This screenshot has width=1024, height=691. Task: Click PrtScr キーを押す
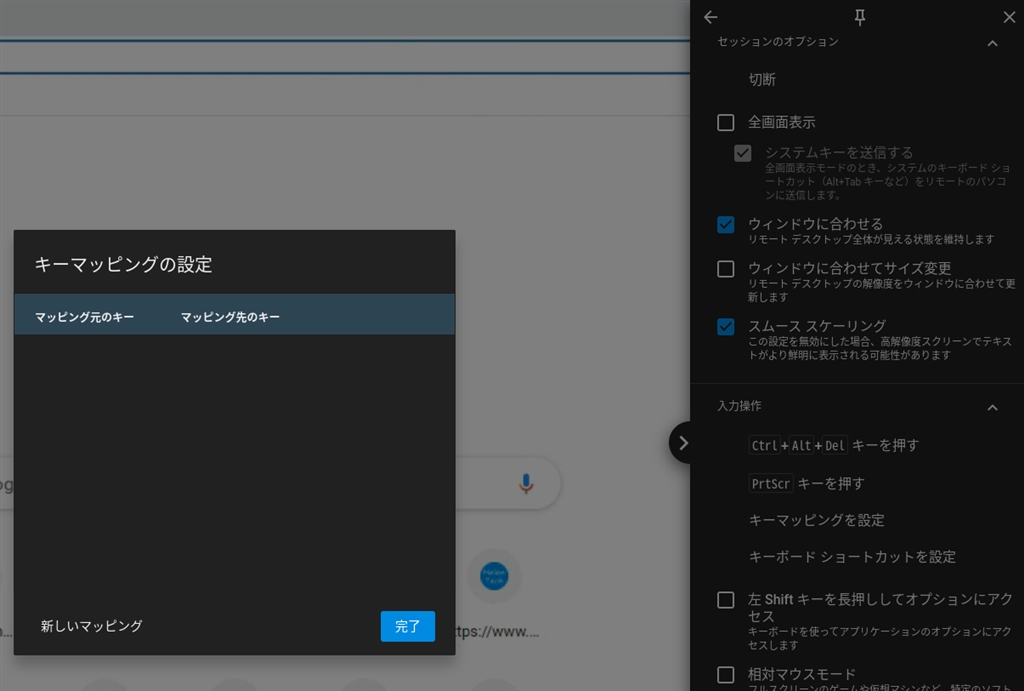click(806, 483)
